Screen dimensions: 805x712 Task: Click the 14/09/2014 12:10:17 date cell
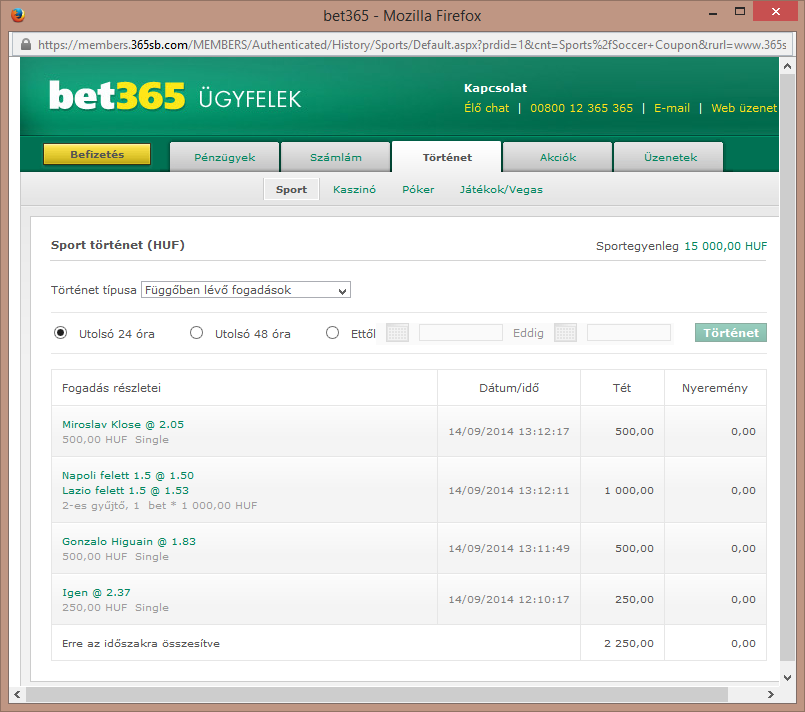coord(509,599)
